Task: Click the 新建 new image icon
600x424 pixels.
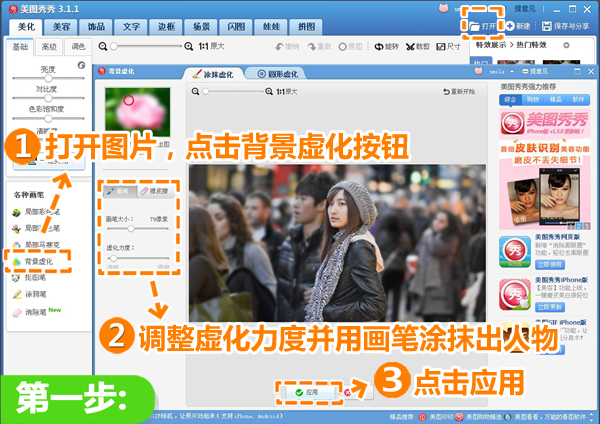Action: [x=510, y=26]
